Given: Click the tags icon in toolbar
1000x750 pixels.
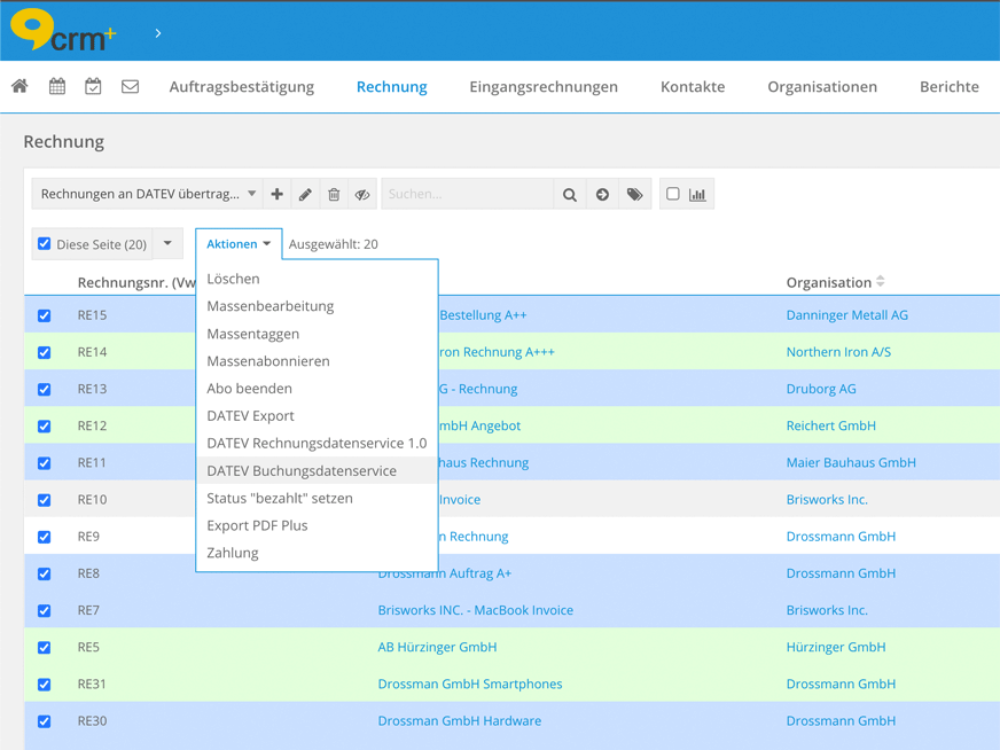Looking at the screenshot, I should click(634, 194).
